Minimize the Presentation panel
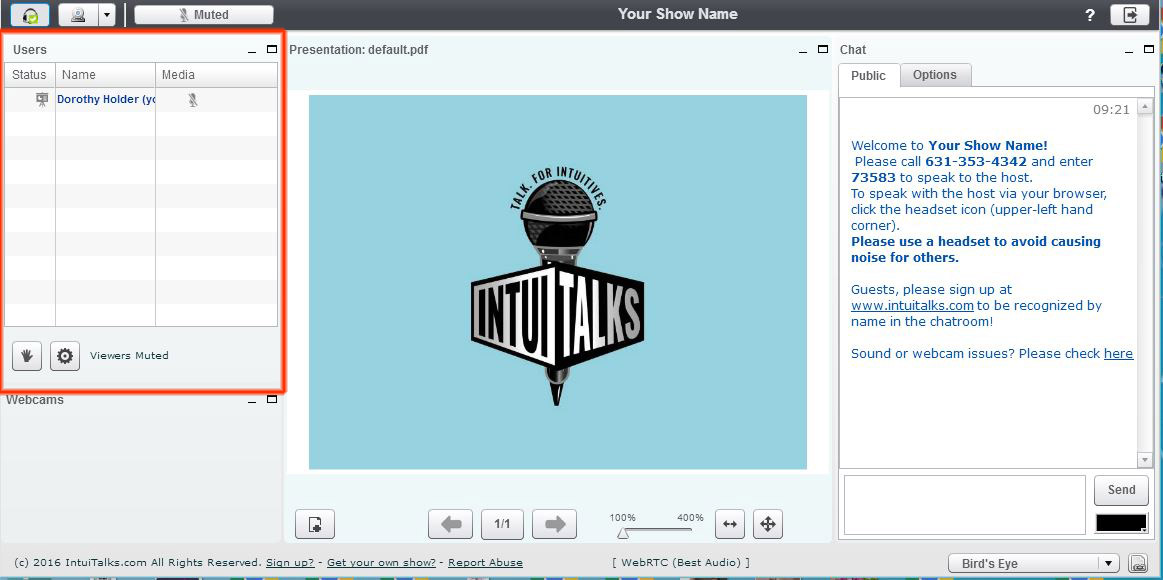 [x=804, y=51]
